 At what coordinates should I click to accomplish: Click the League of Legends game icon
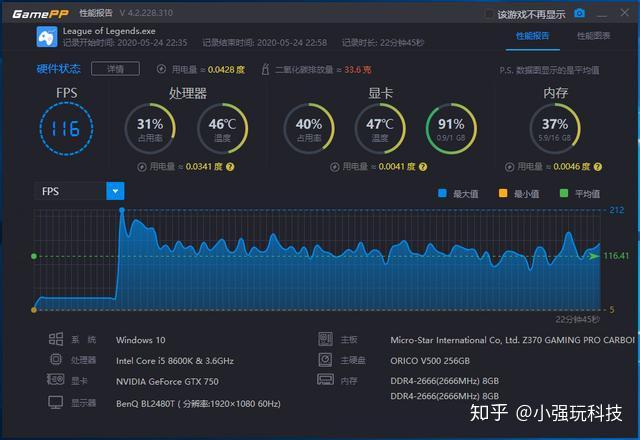tap(47, 37)
